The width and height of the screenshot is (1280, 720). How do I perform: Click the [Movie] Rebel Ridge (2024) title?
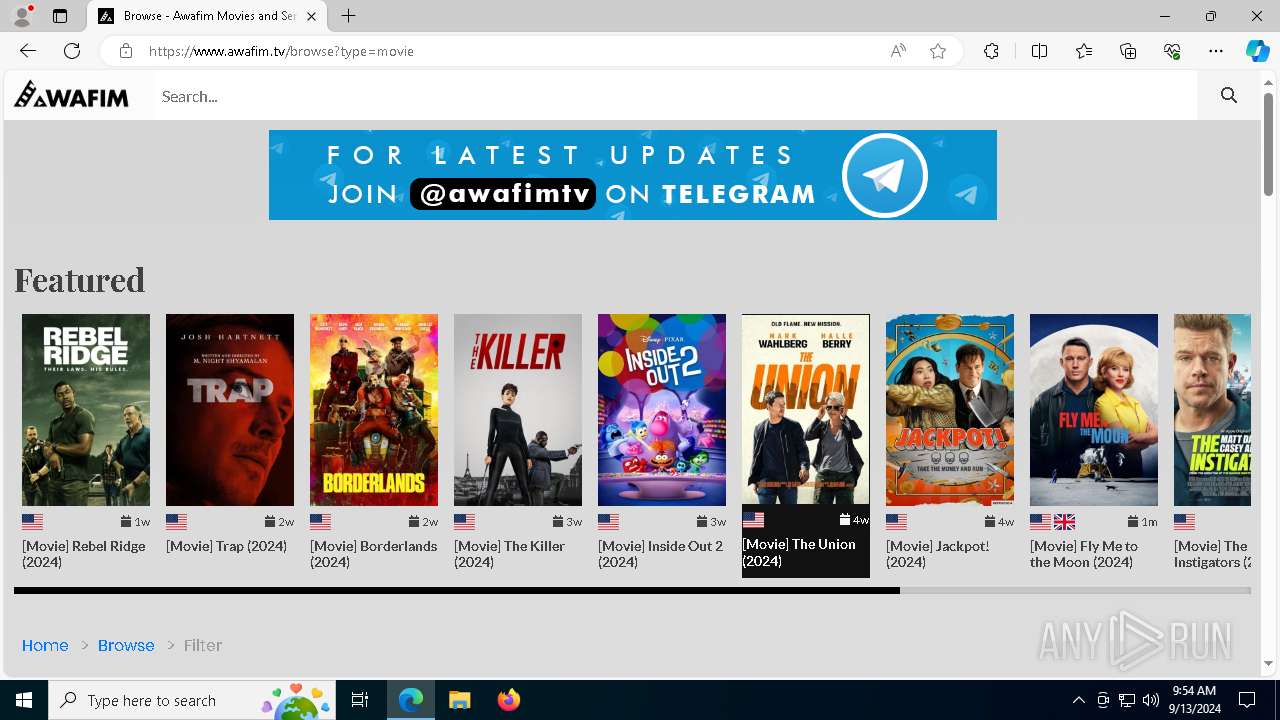tap(84, 554)
